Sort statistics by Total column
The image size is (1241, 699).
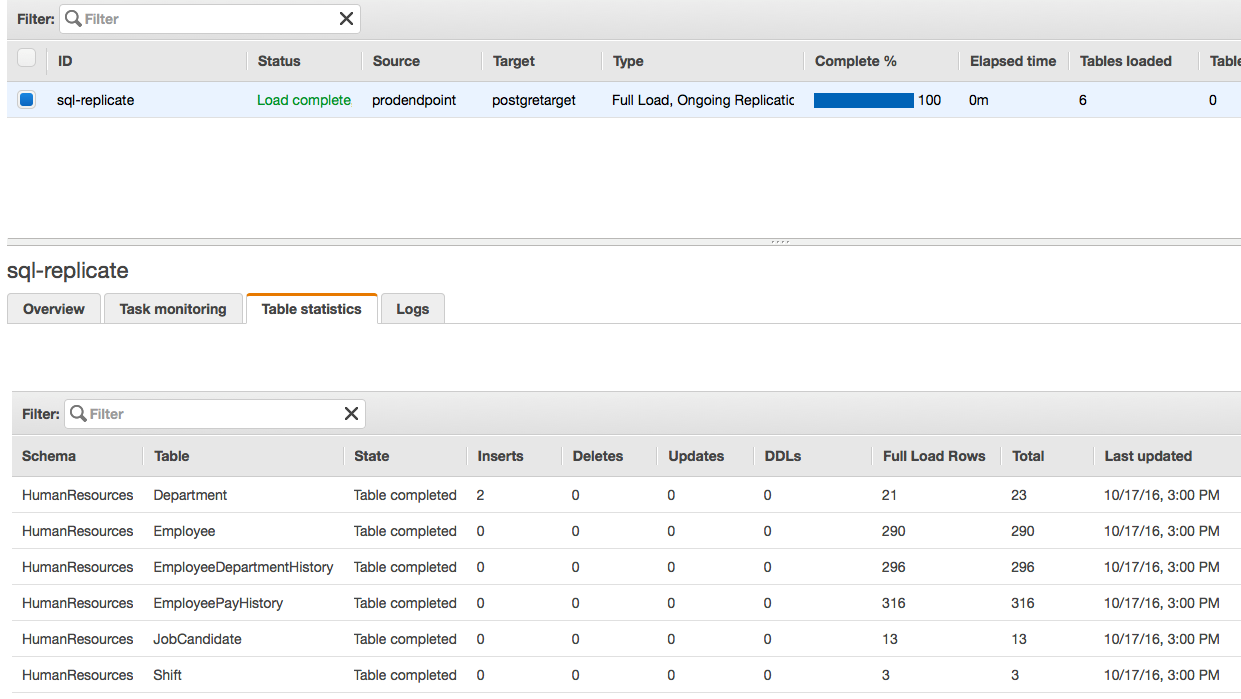[1028, 456]
